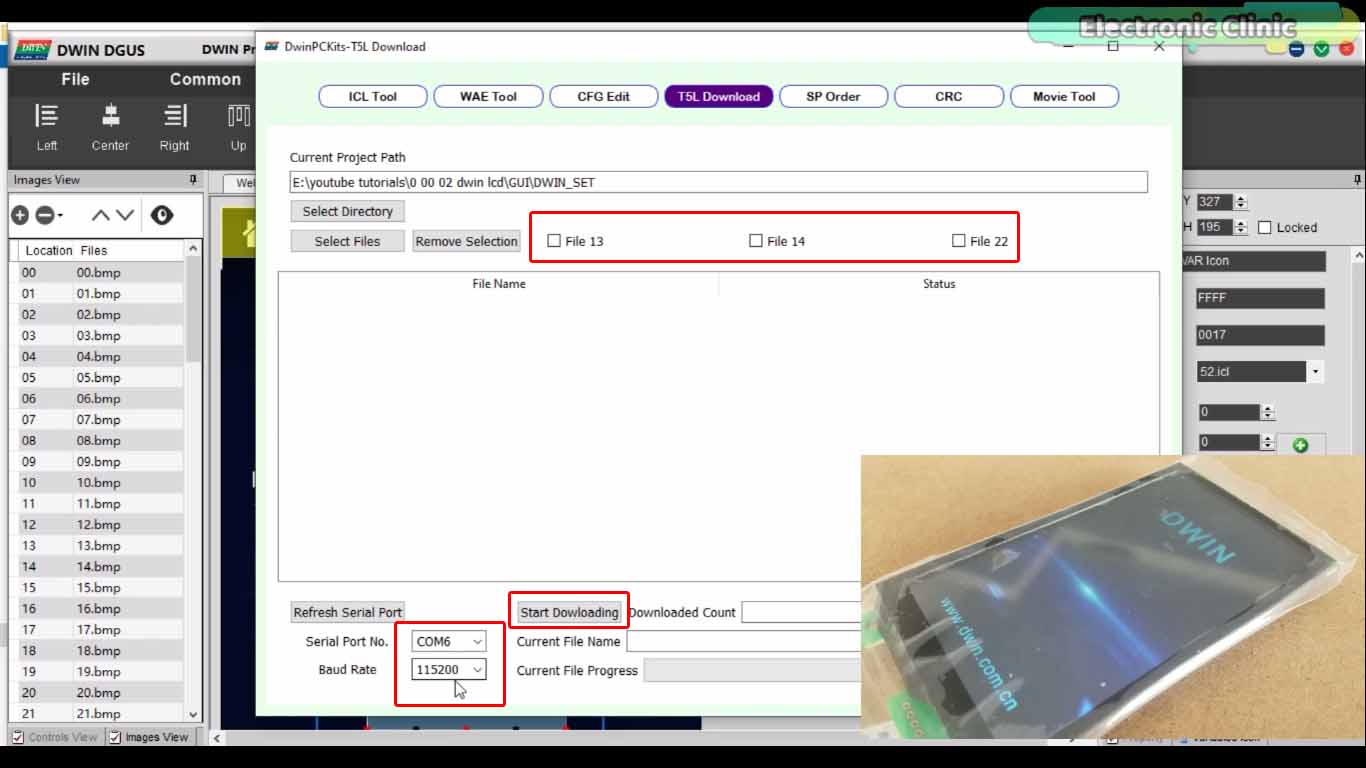This screenshot has height=768, width=1366.
Task: Expand the 52.icl dropdown
Action: click(x=1315, y=371)
